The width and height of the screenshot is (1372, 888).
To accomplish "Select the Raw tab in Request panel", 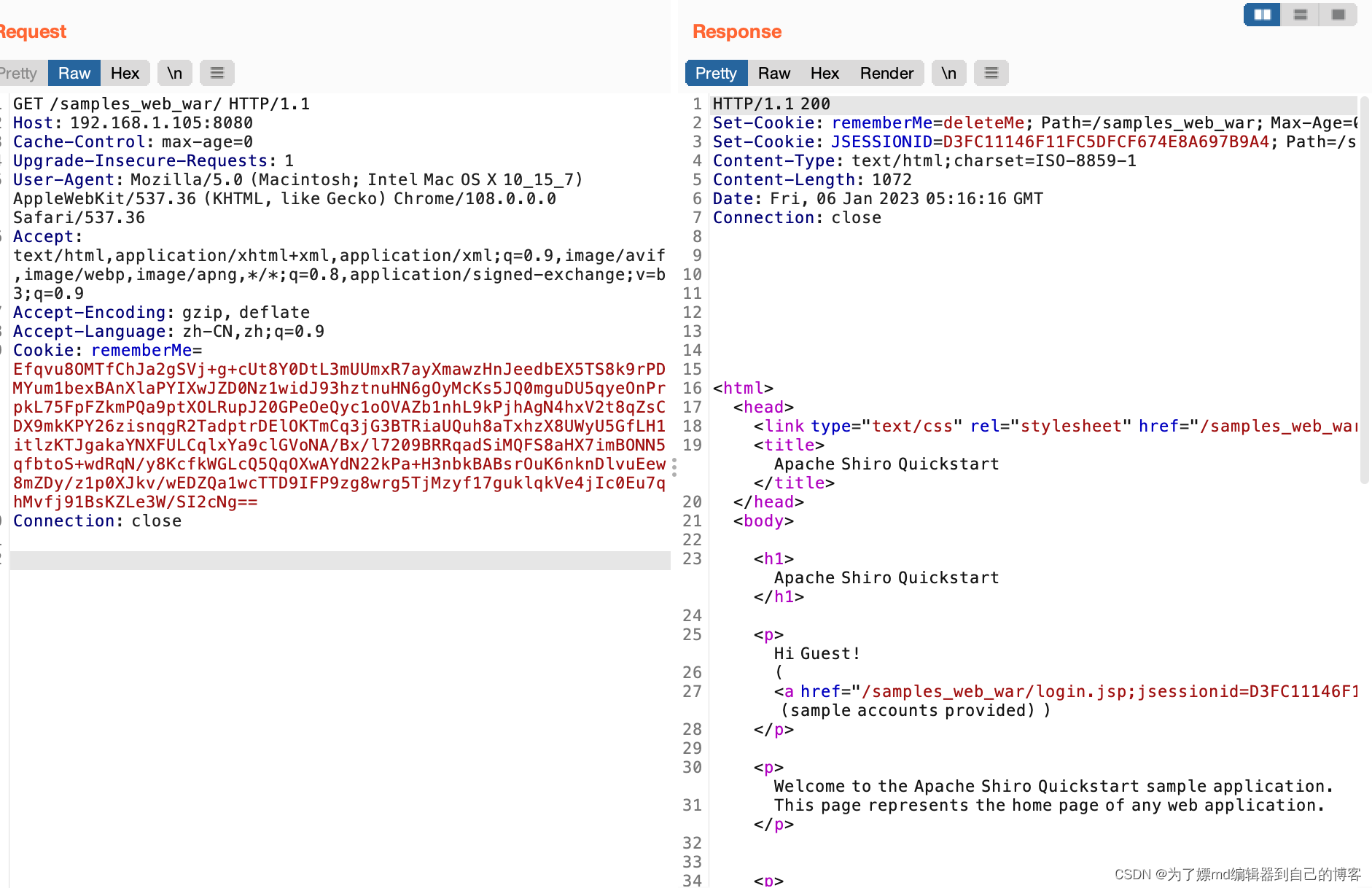I will pyautogui.click(x=74, y=73).
